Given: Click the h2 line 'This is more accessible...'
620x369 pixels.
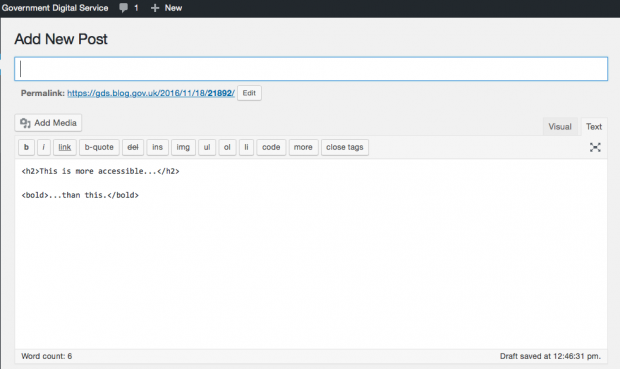Looking at the screenshot, I should pos(100,171).
